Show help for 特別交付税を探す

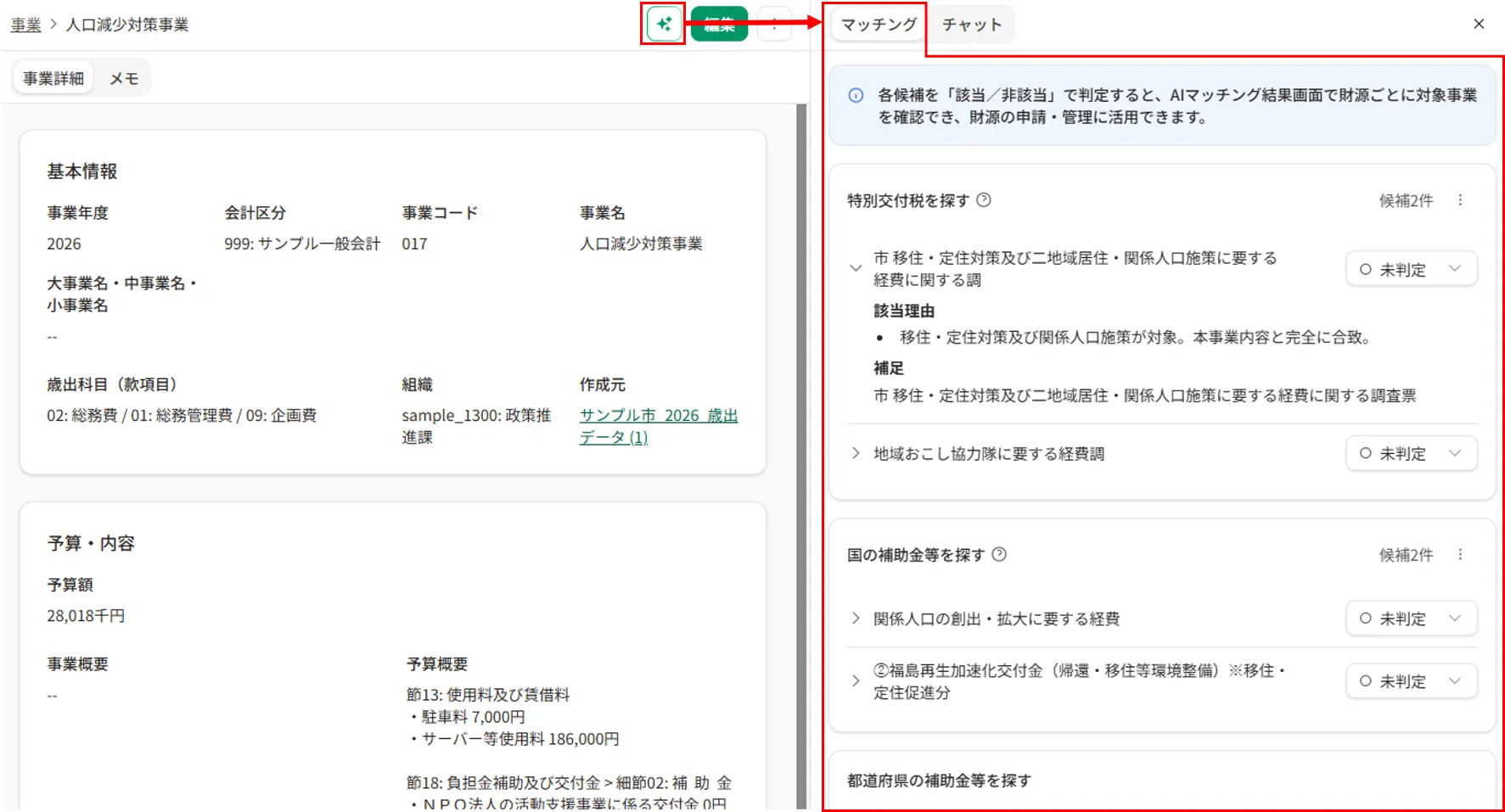984,200
